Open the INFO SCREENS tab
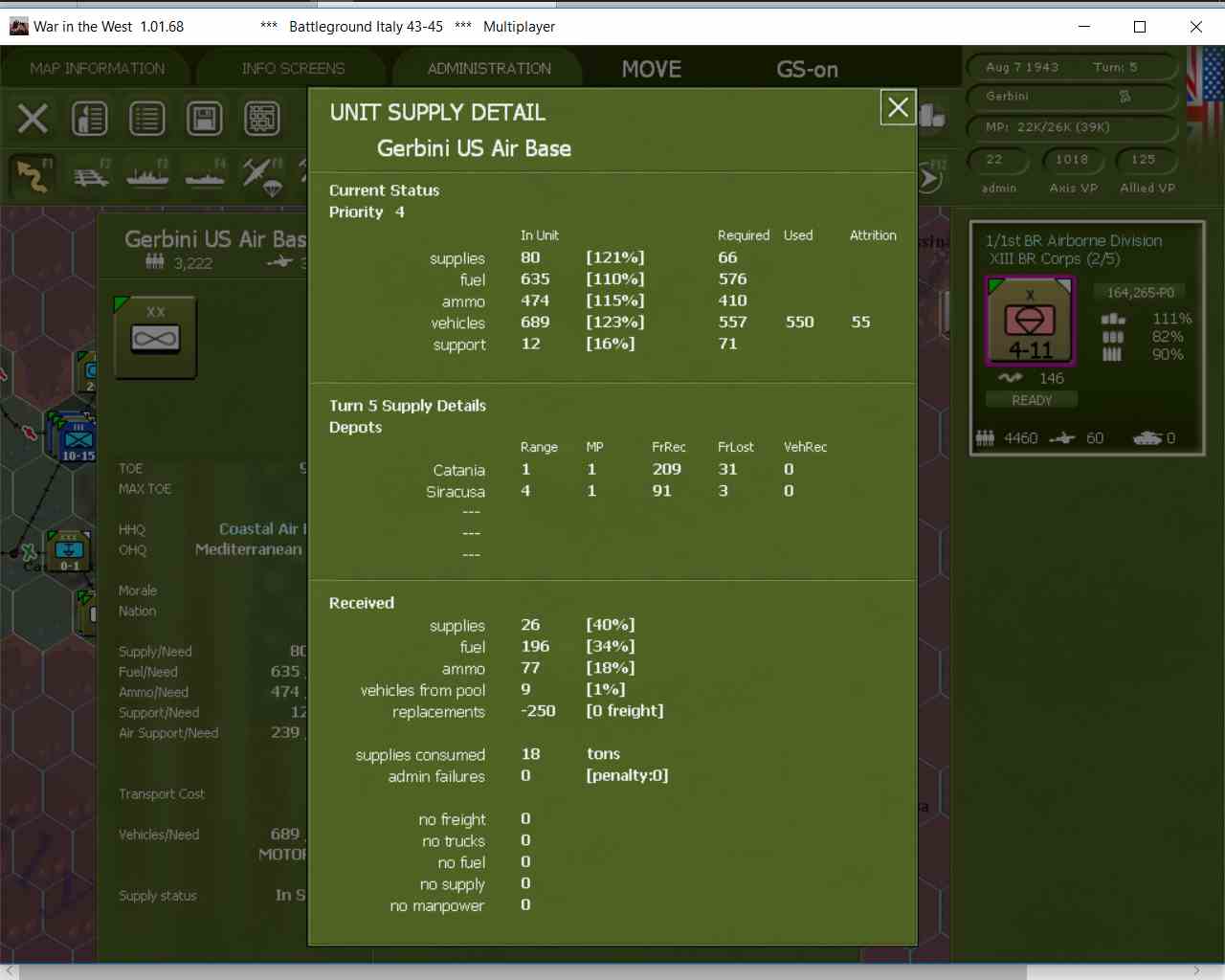Screen dimensions: 1225x980 pyautogui.click(x=293, y=69)
